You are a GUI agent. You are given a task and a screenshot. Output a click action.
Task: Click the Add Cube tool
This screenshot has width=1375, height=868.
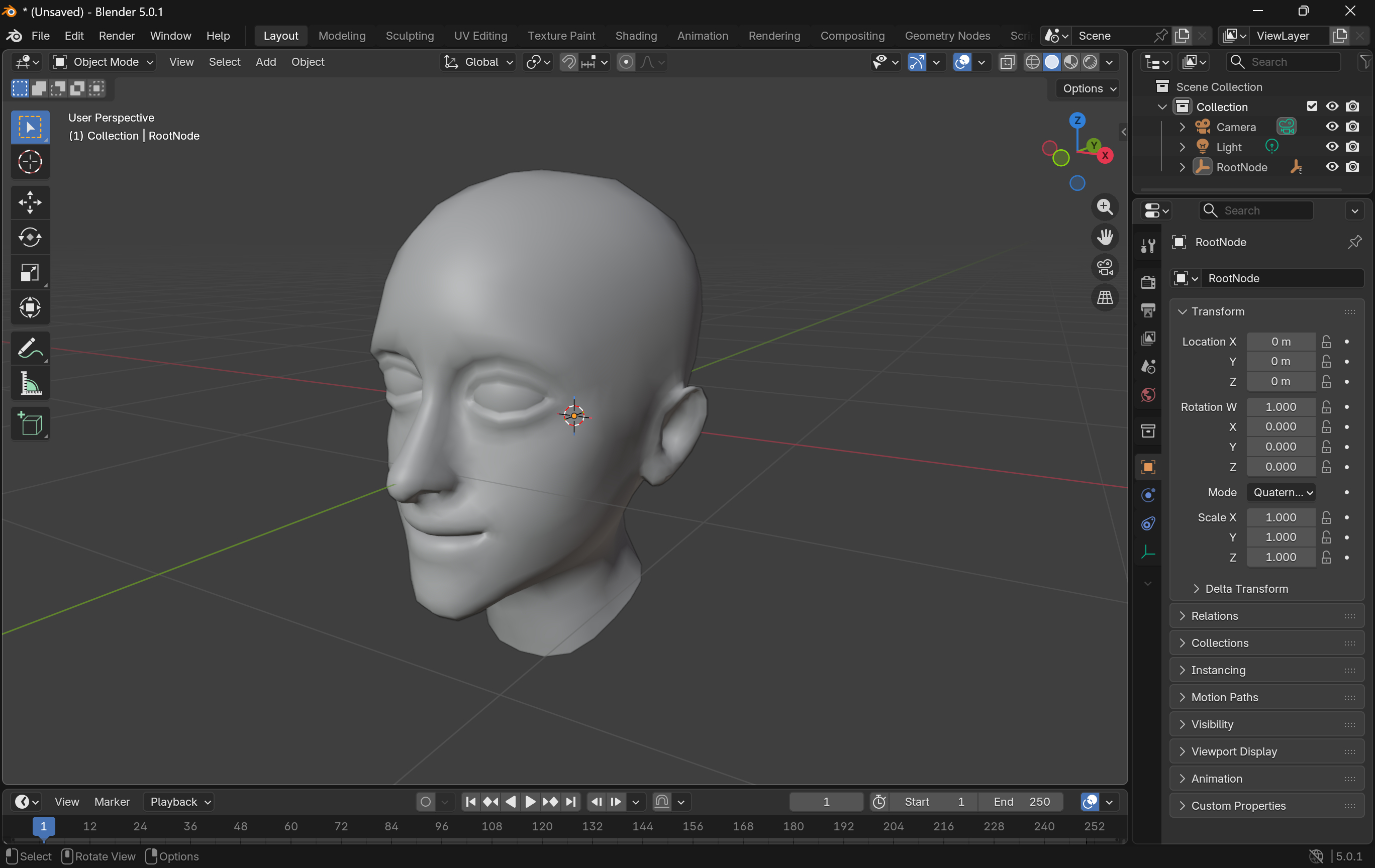coord(30,424)
